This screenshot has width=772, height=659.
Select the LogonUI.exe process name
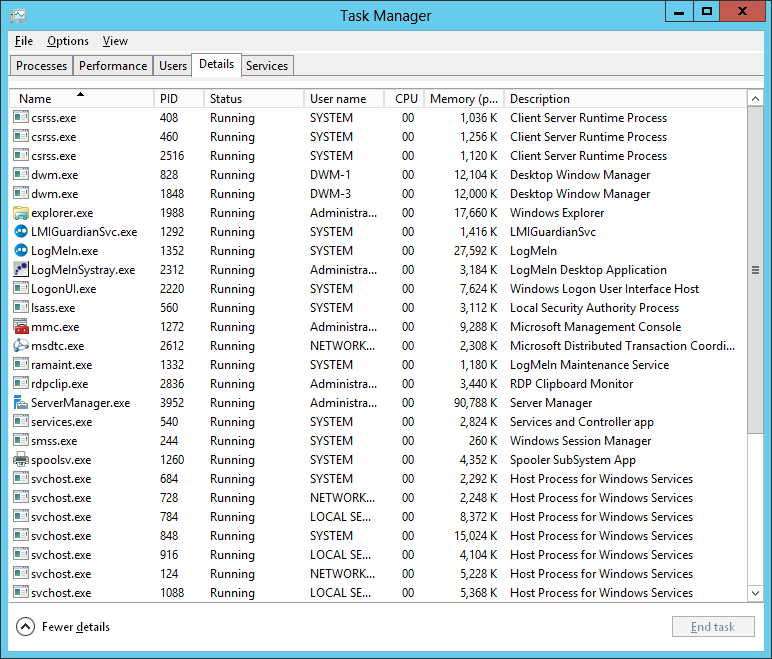tap(64, 289)
